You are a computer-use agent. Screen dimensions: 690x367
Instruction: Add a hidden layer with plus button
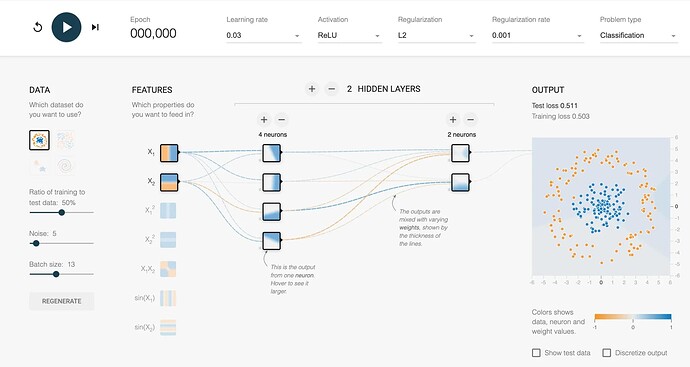click(312, 89)
